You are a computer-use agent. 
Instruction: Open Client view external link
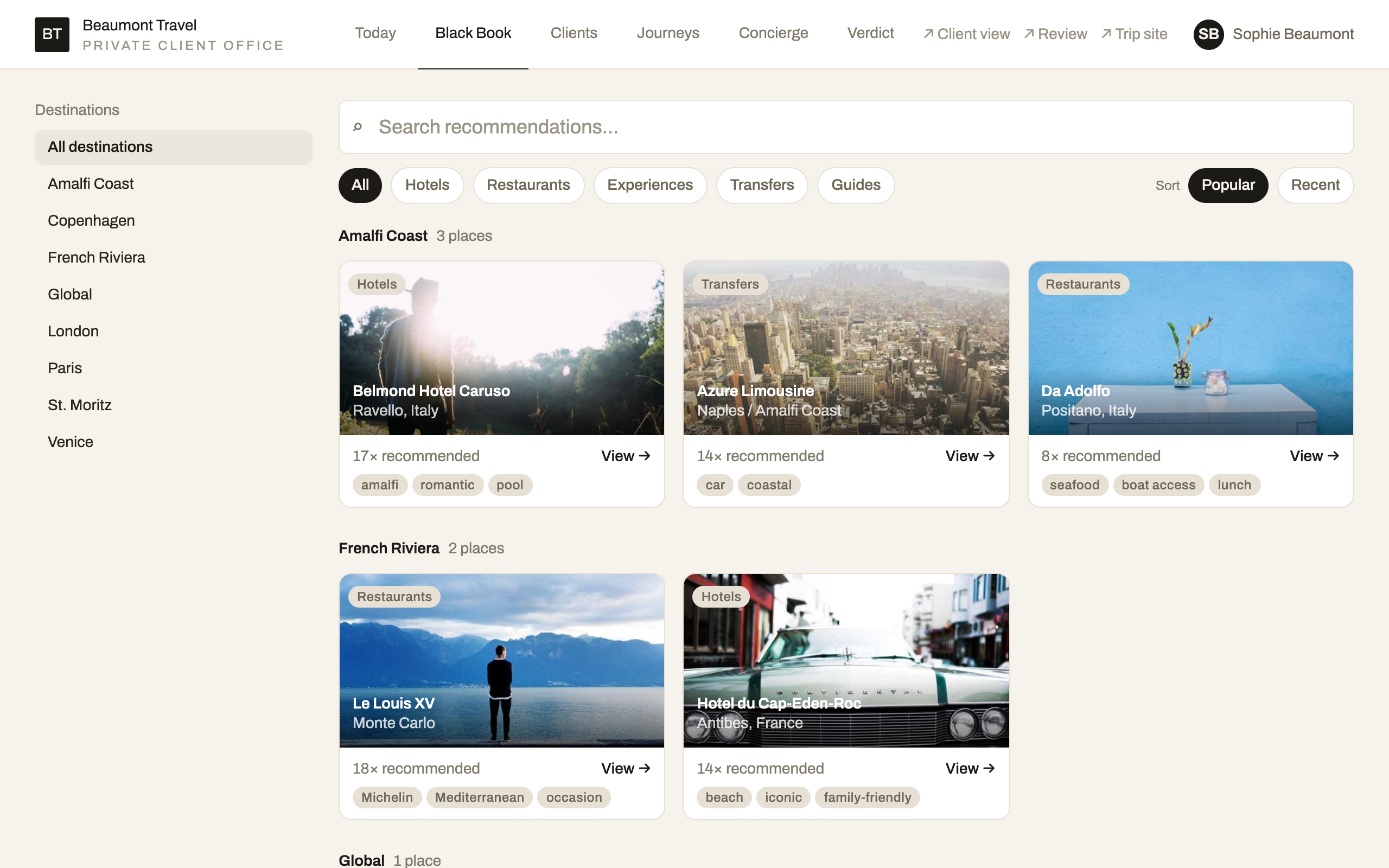click(966, 34)
